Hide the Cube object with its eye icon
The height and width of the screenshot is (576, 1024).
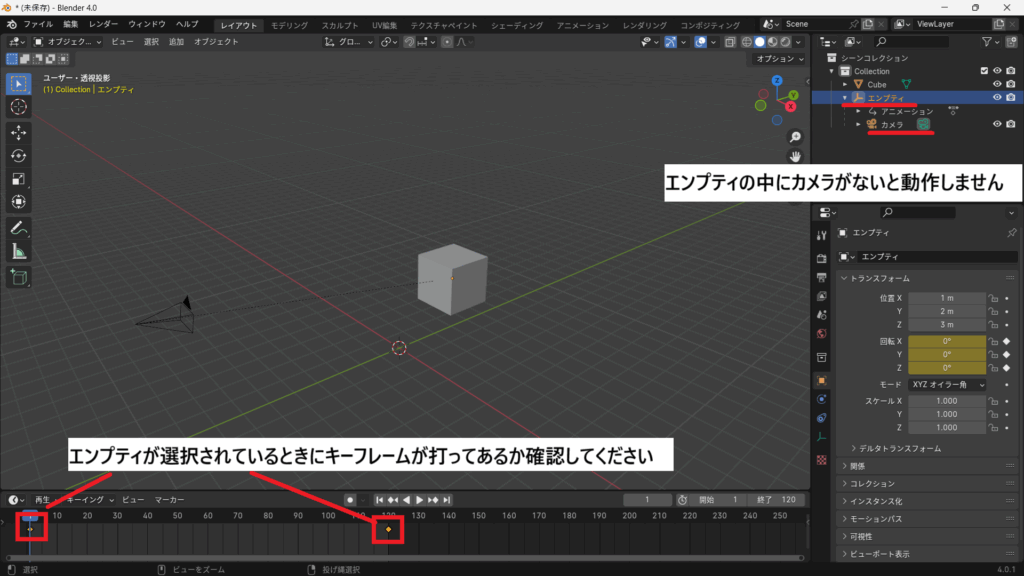pos(997,85)
